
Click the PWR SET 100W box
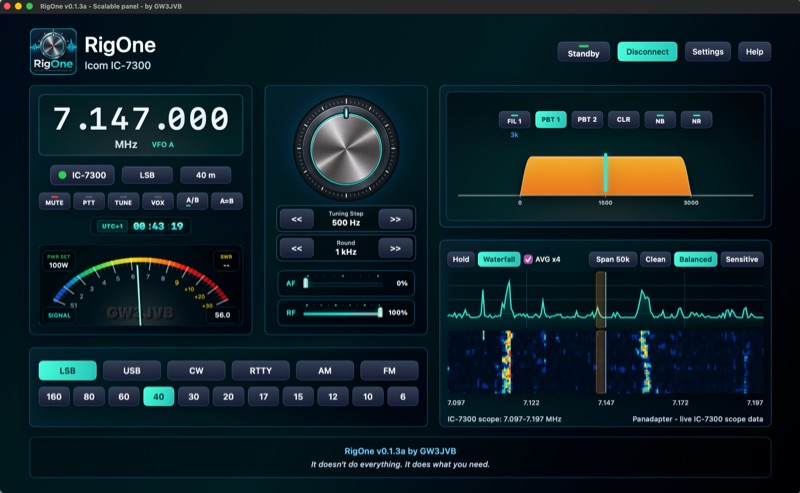coord(59,261)
